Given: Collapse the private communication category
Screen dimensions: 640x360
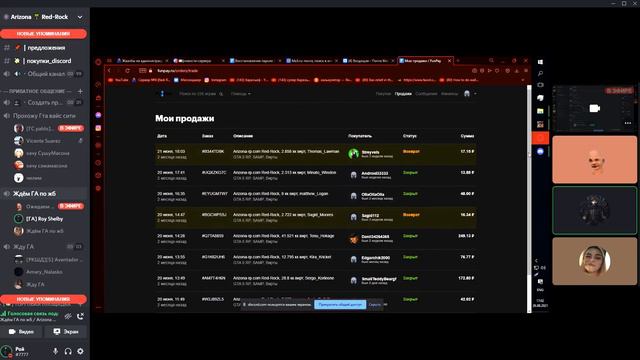Looking at the screenshot, I should (37, 91).
